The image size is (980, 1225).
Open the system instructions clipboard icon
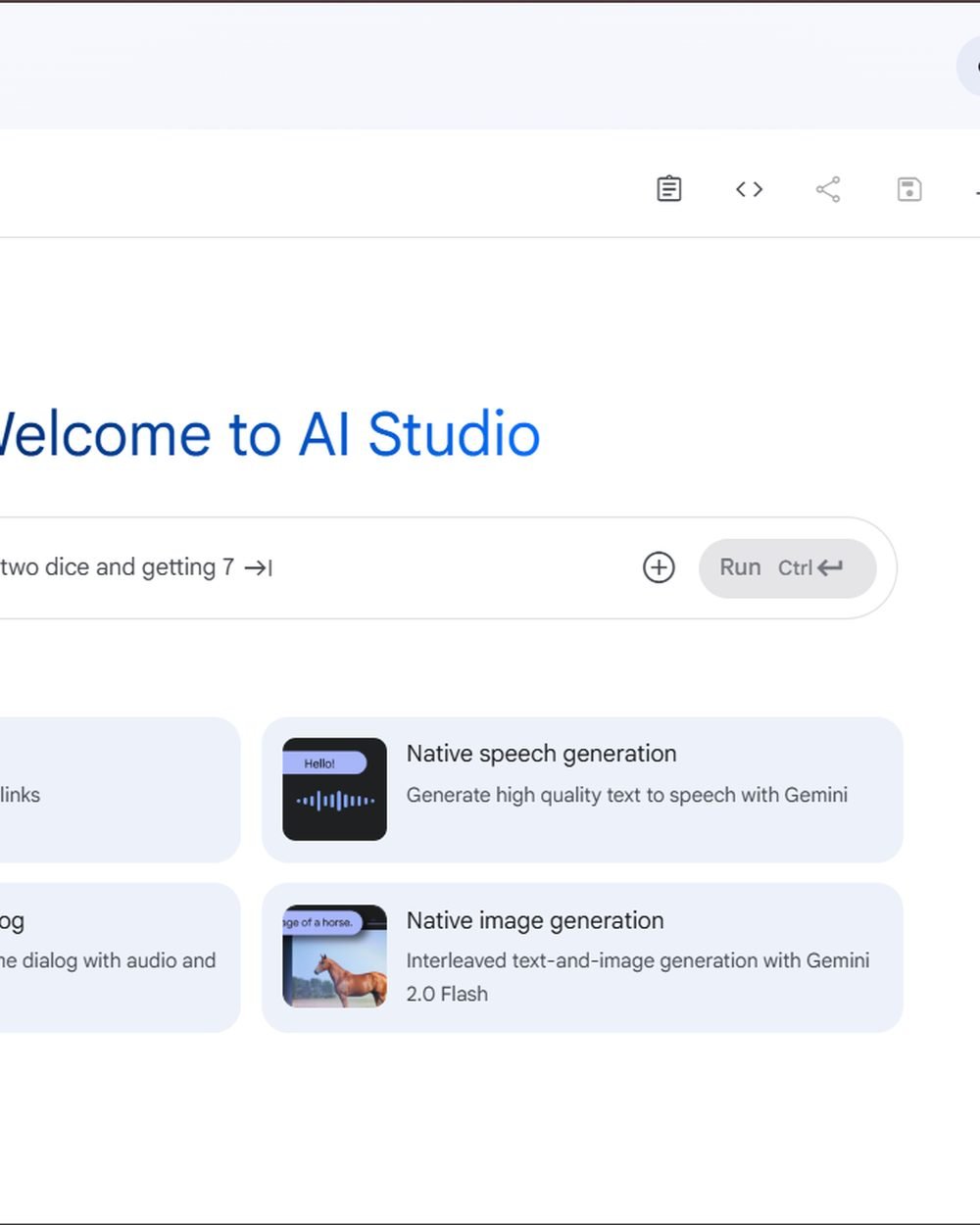point(668,188)
